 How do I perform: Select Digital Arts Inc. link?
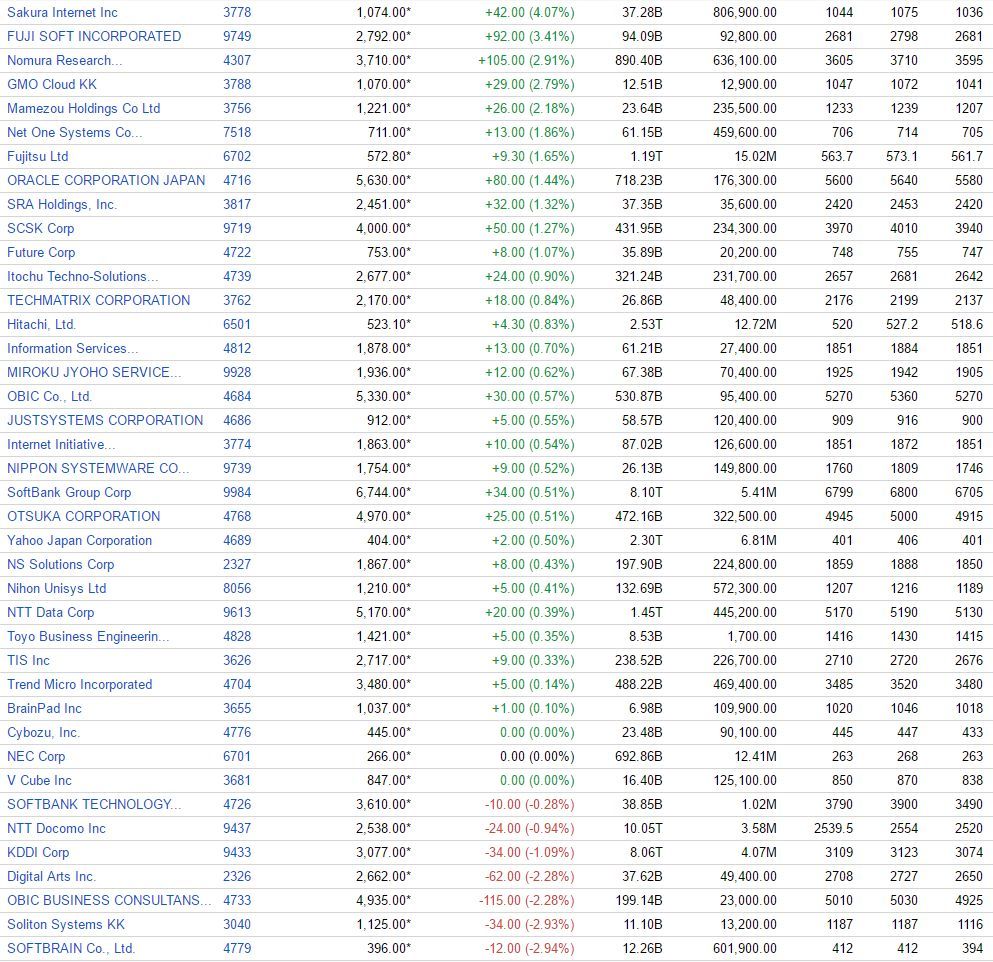point(51,878)
